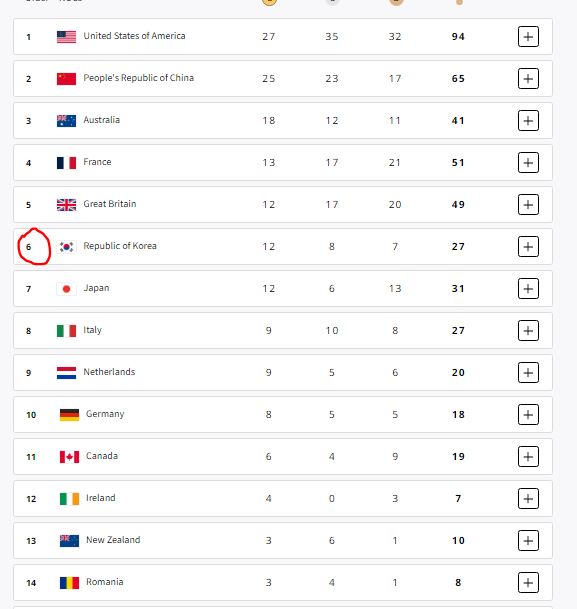Click the United States flag icon
577x609 pixels.
66,37
